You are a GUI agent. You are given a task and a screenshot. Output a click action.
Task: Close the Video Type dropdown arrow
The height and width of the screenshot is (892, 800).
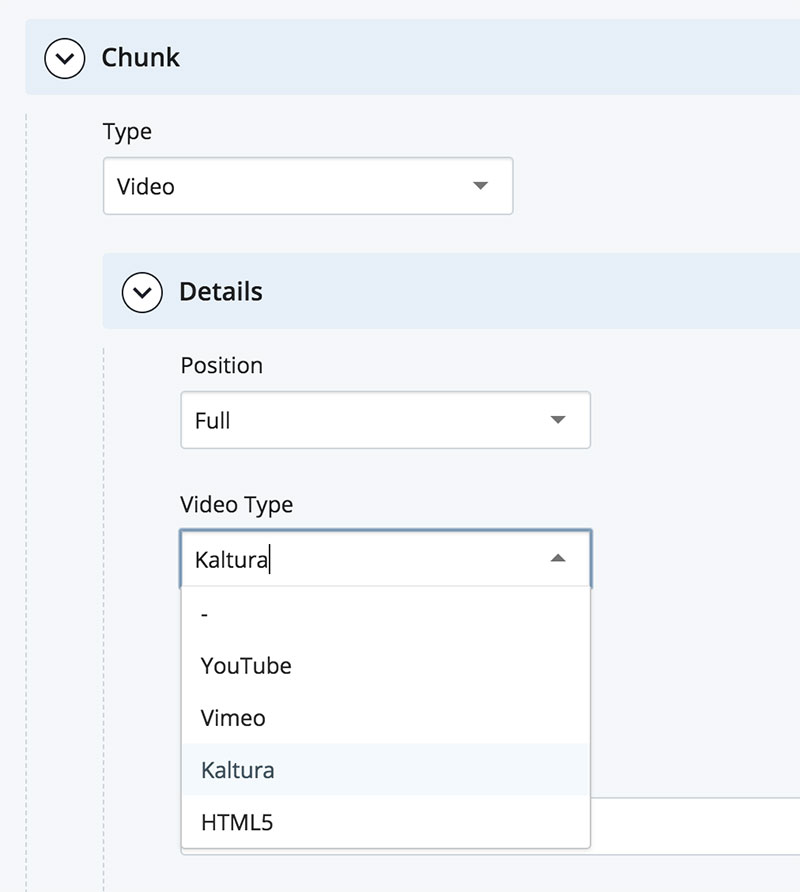point(558,559)
